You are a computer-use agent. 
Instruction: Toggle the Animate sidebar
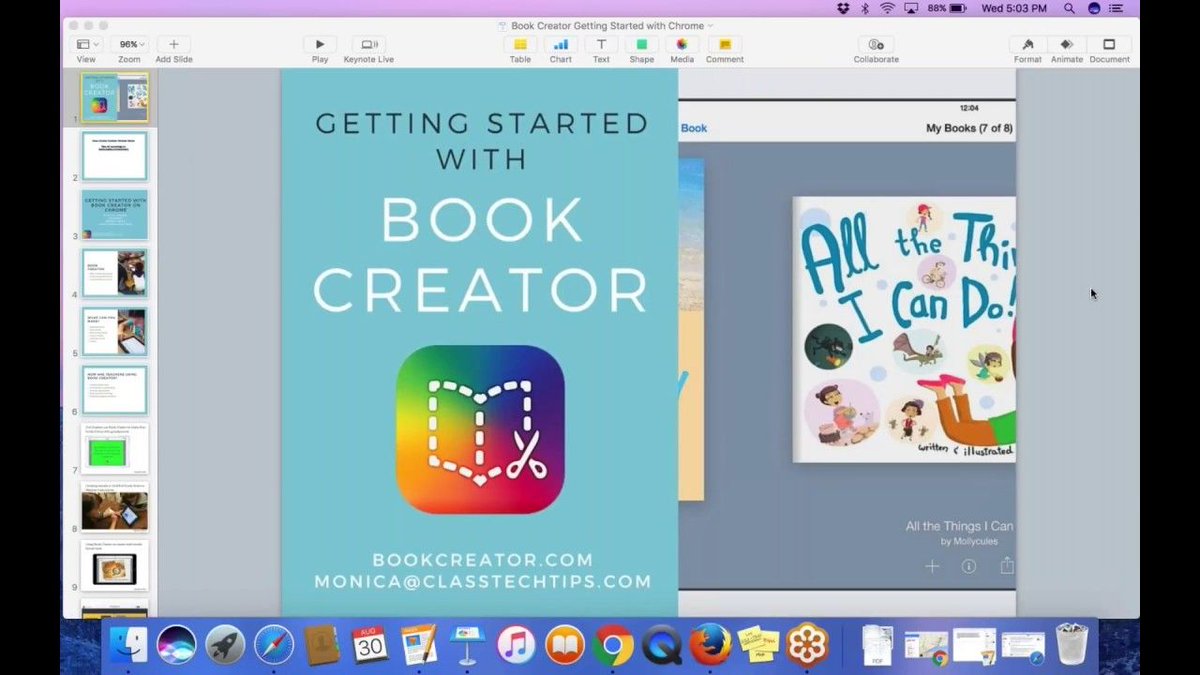coord(1067,44)
